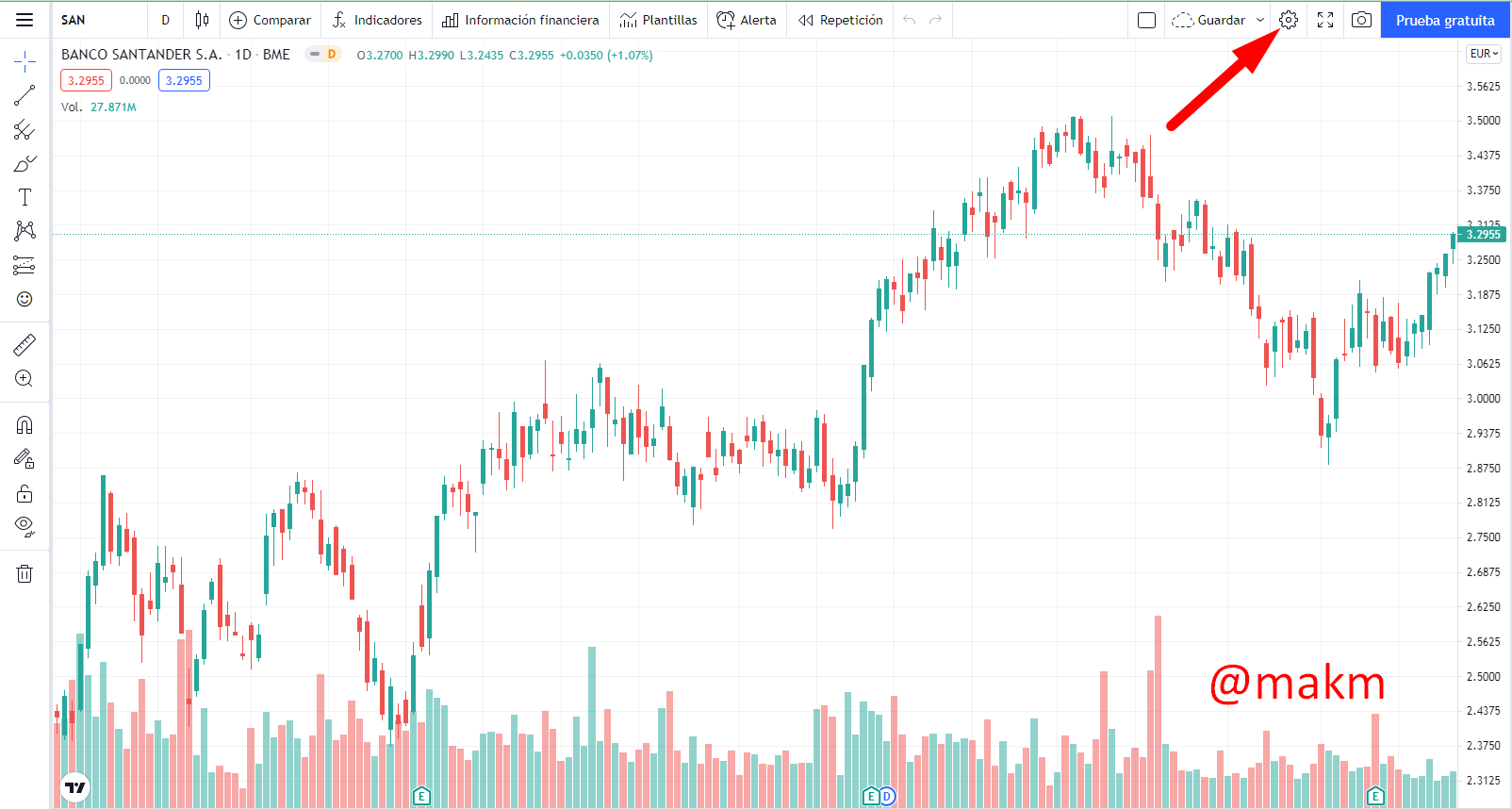Click the red sell price 3.2955
The width and height of the screenshot is (1512, 809).
86,80
